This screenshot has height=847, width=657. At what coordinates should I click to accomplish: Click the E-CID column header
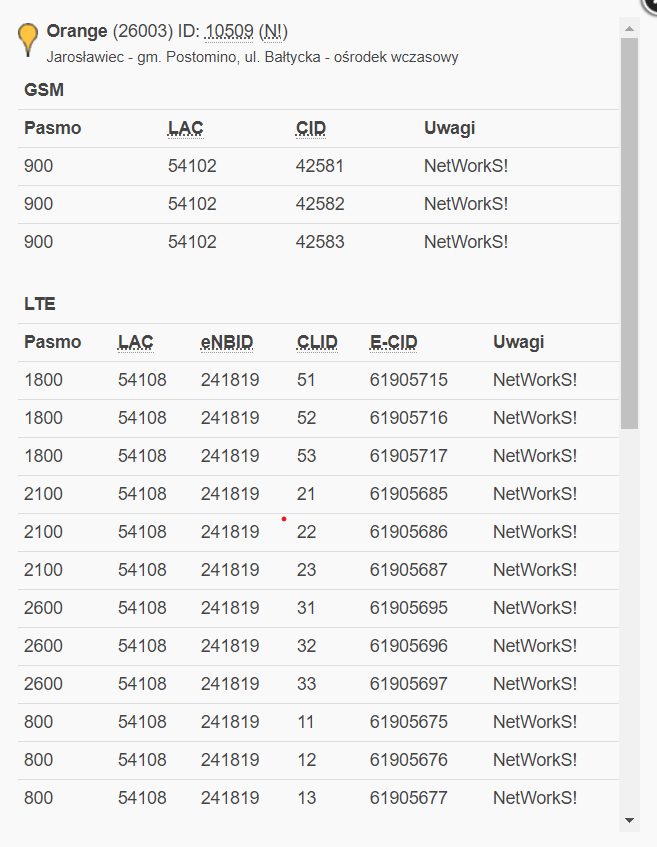[x=392, y=341]
